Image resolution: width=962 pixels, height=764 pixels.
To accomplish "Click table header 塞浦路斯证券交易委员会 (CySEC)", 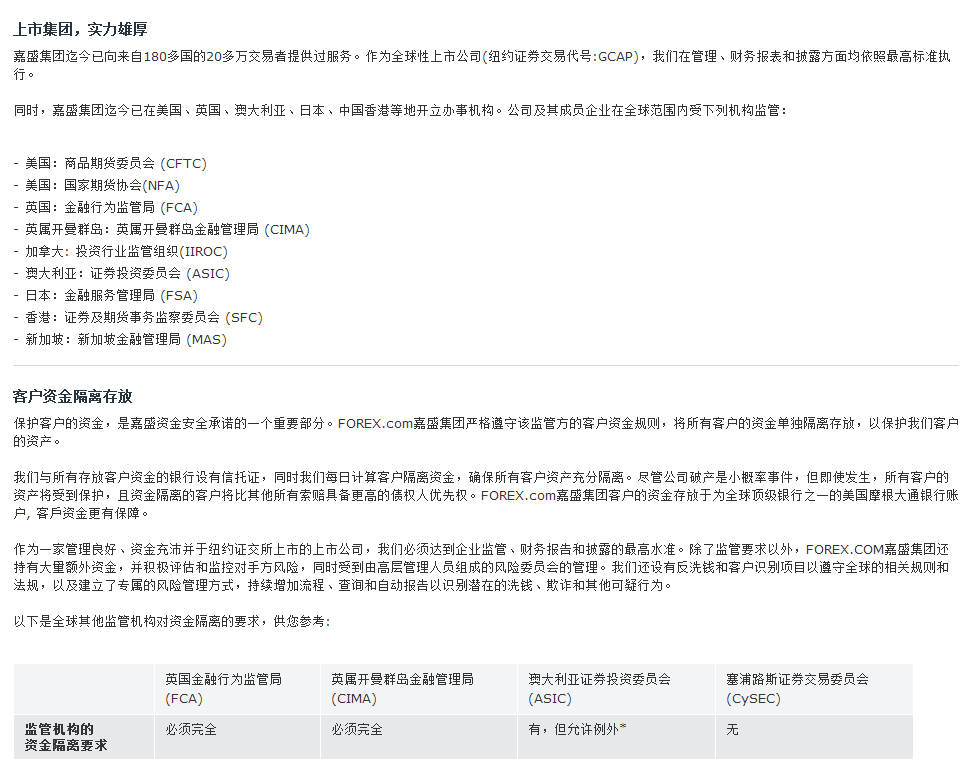I will 814,689.
